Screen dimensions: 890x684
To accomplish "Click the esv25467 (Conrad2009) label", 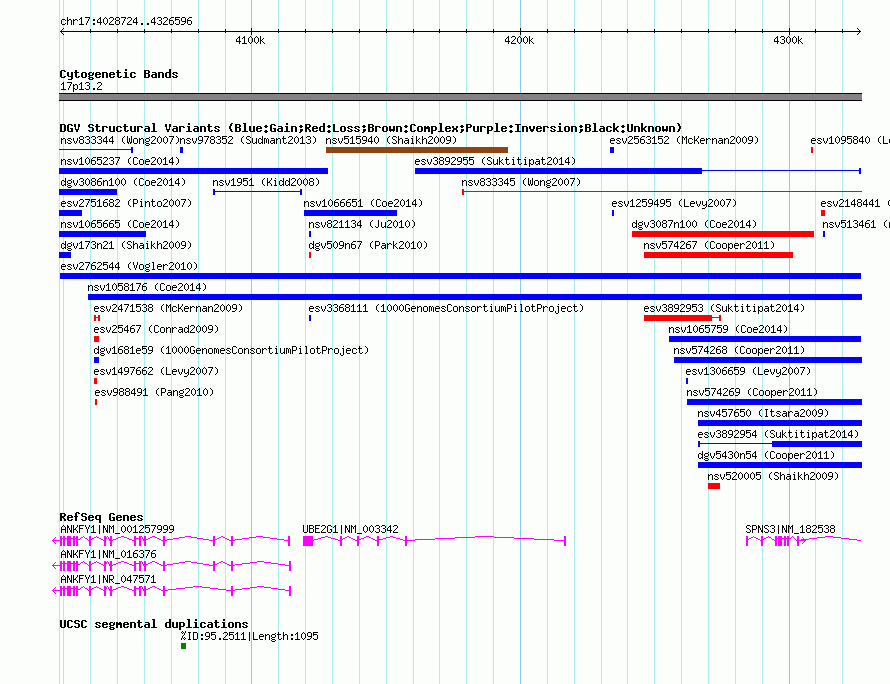I will coord(156,329).
